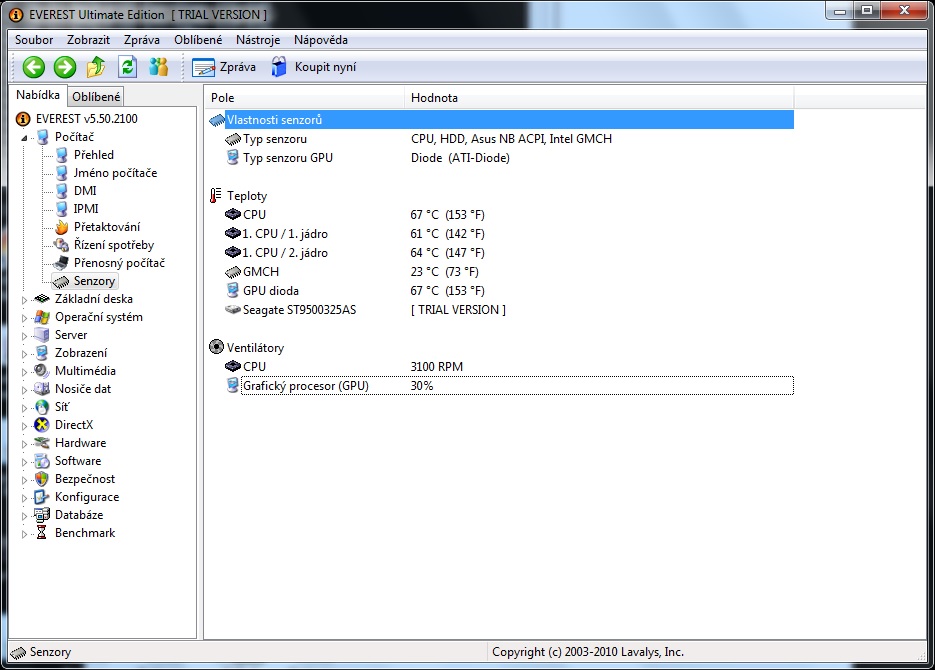Viewport: 935px width, 670px height.
Task: Click the Databáze tree icon
Action: 42,514
